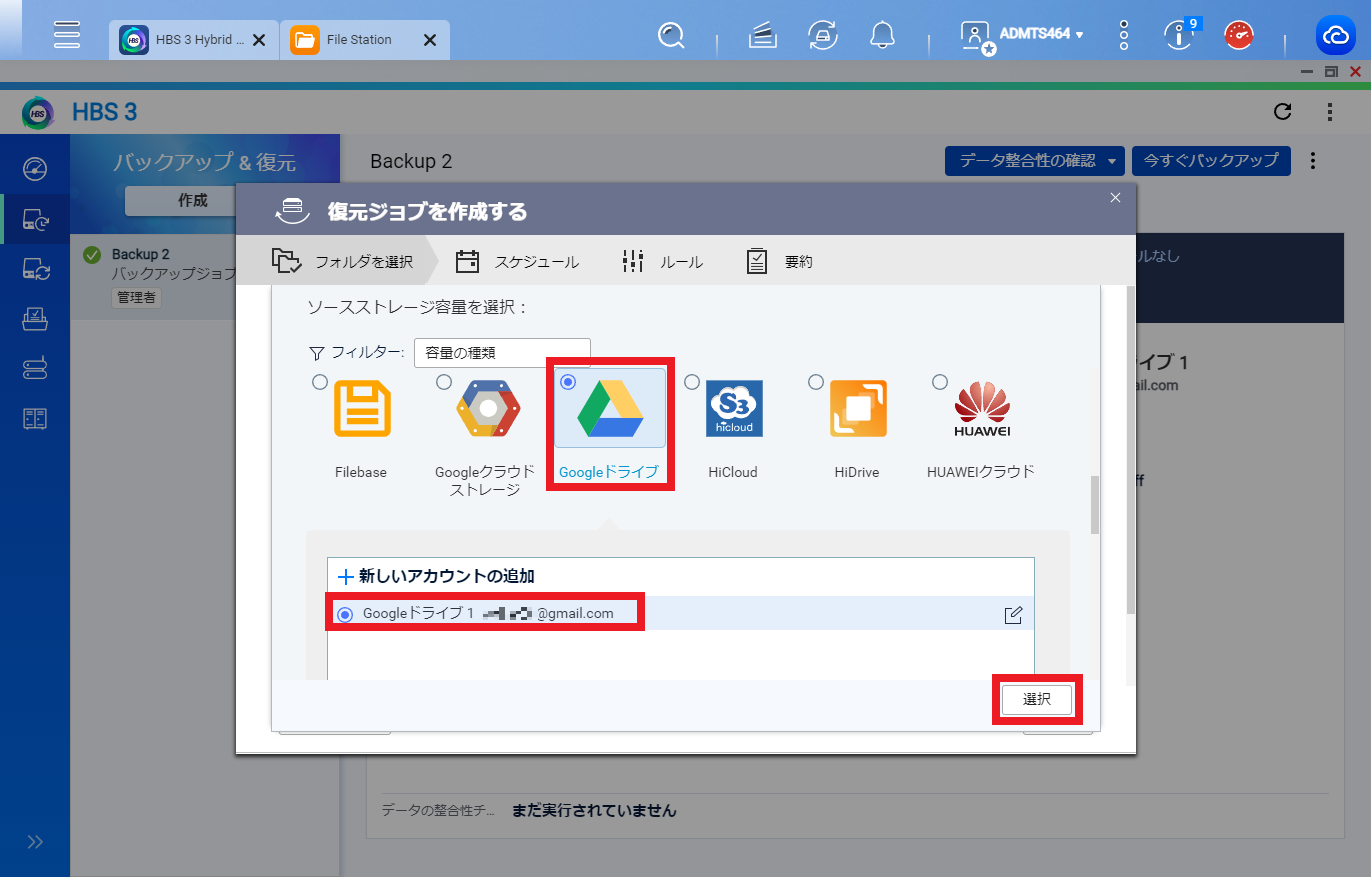Click 今すぐバックアップ button
This screenshot has width=1371, height=877.
[1211, 160]
